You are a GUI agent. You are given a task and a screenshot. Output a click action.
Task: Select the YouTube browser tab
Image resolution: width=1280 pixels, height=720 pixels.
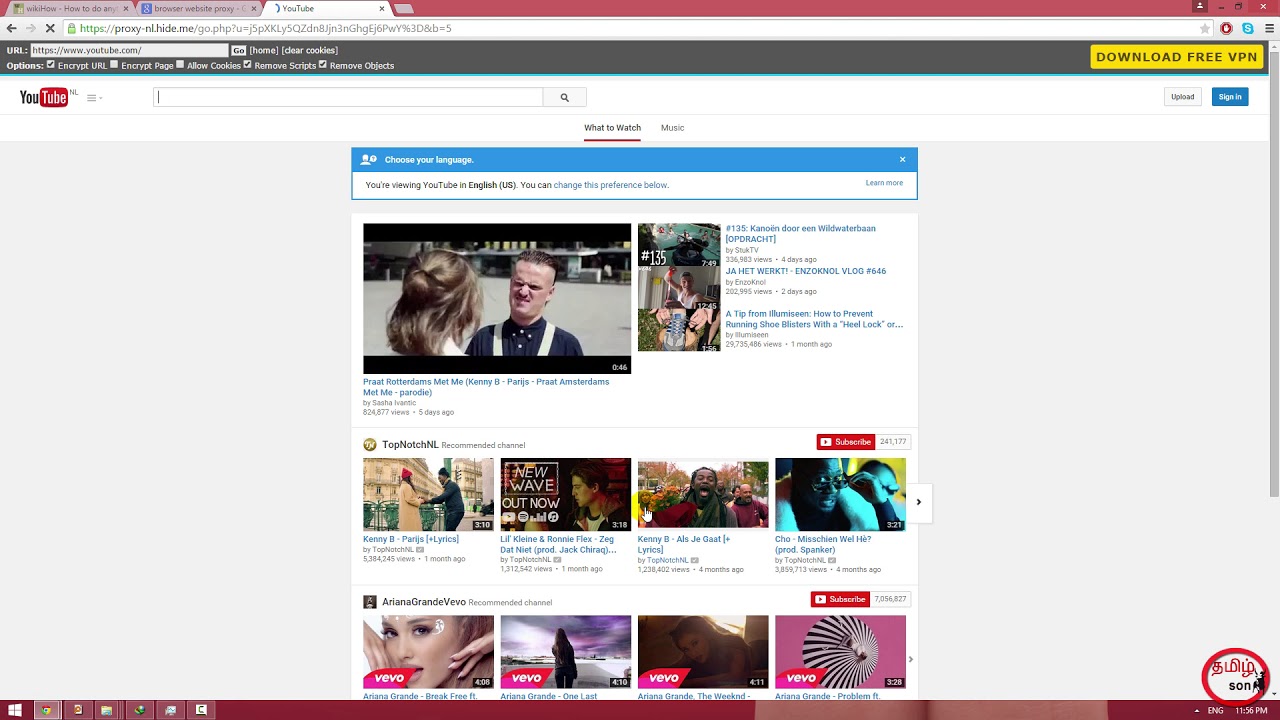click(328, 8)
